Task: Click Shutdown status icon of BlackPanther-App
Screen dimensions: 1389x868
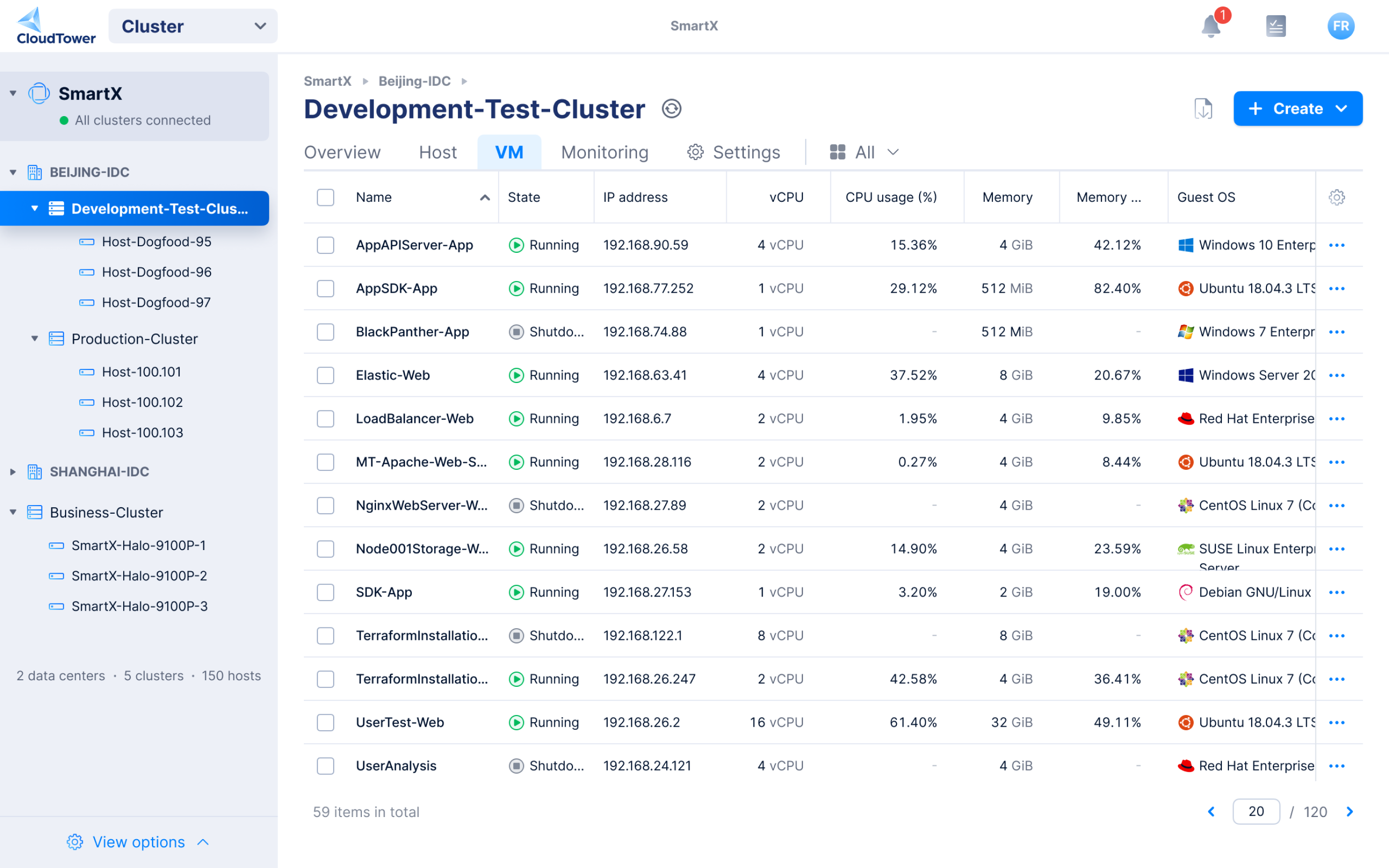Action: click(516, 332)
